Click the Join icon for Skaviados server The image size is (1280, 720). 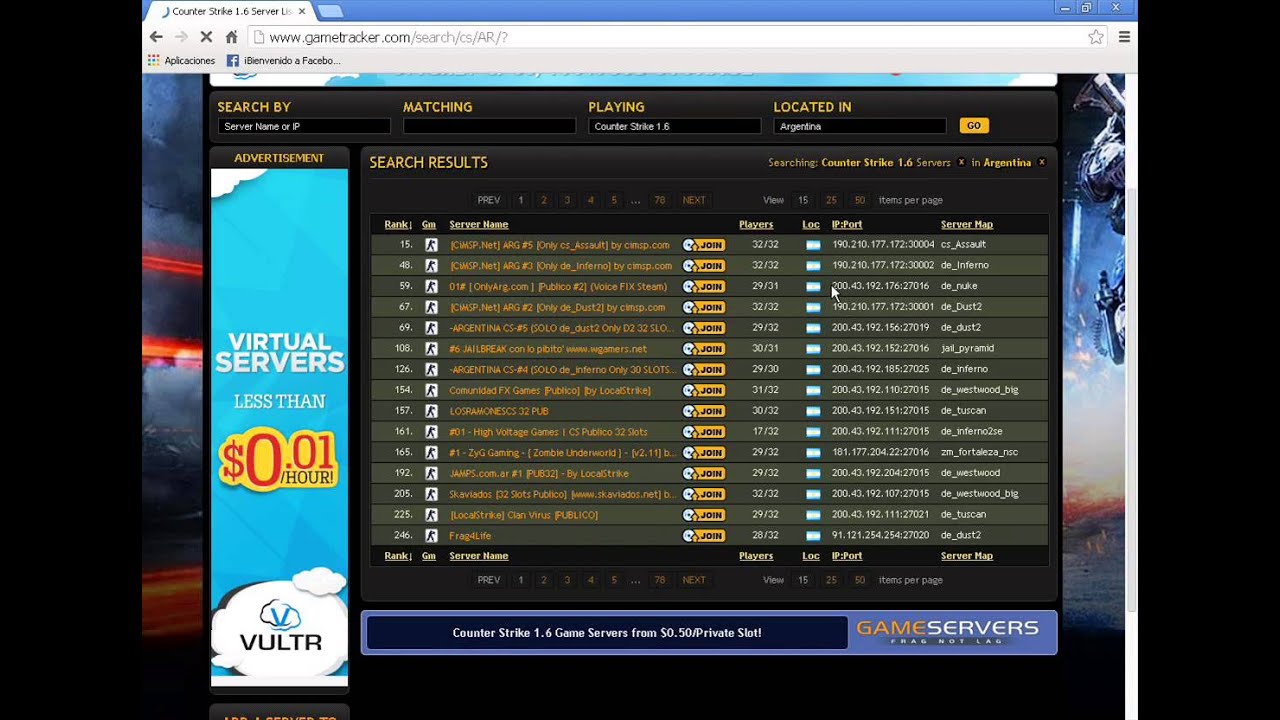(x=703, y=494)
